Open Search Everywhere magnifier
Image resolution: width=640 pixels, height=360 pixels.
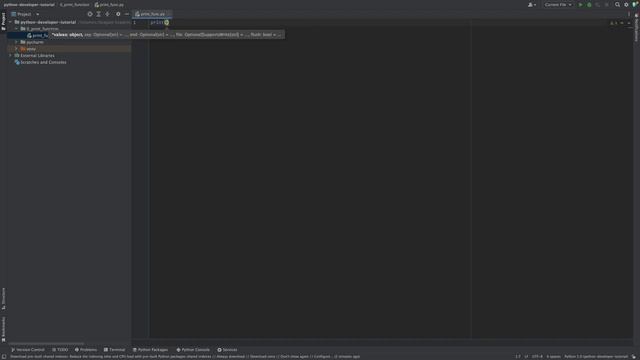618,4
